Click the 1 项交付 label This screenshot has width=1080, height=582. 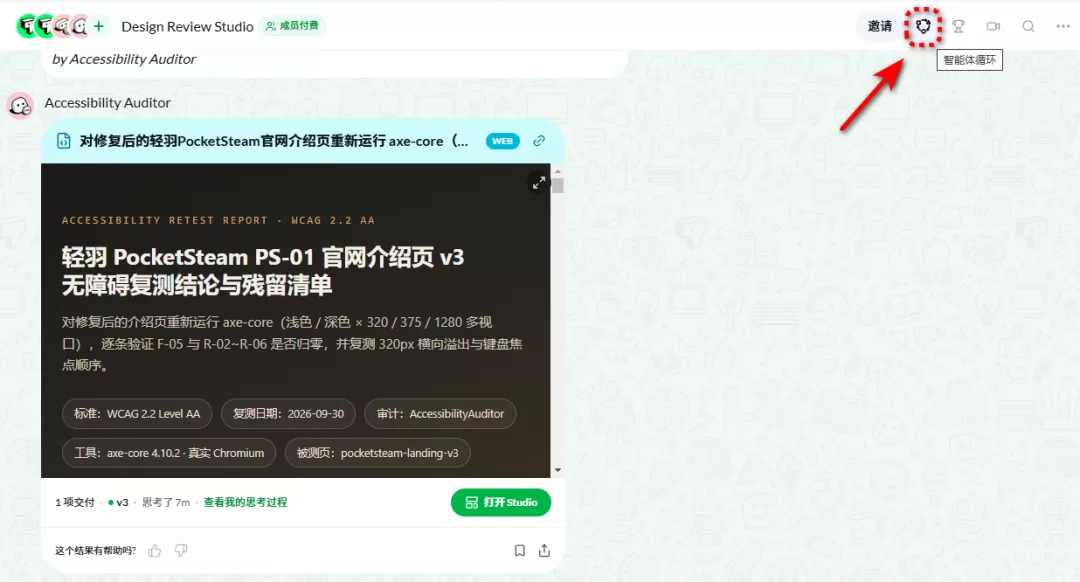[x=75, y=502]
